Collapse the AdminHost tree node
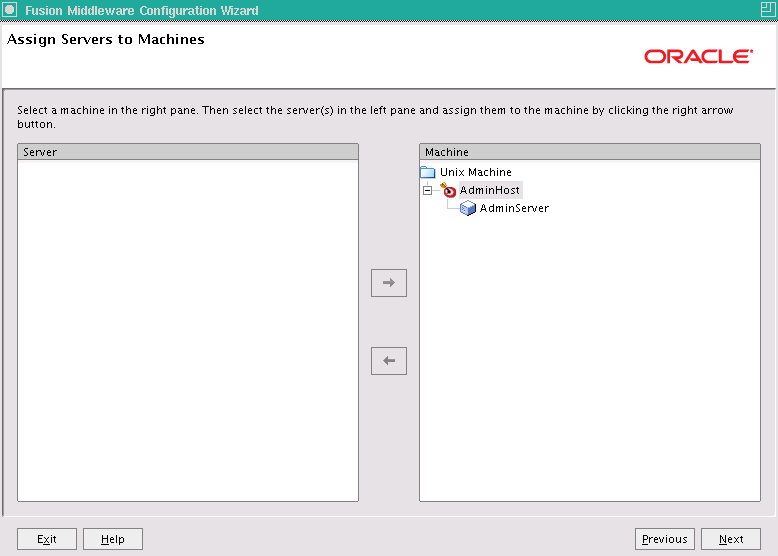 427,190
